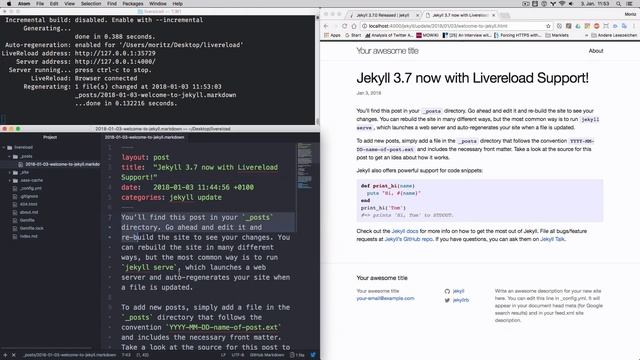The width and height of the screenshot is (640, 360).
Task: Open the Edit menu
Action: (54, 4)
